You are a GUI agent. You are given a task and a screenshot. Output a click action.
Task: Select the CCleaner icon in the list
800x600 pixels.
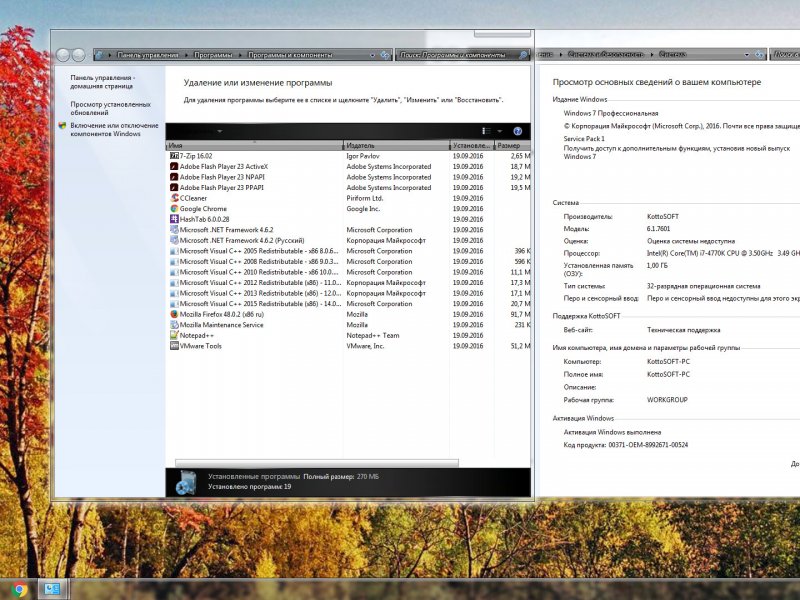pyautogui.click(x=174, y=198)
